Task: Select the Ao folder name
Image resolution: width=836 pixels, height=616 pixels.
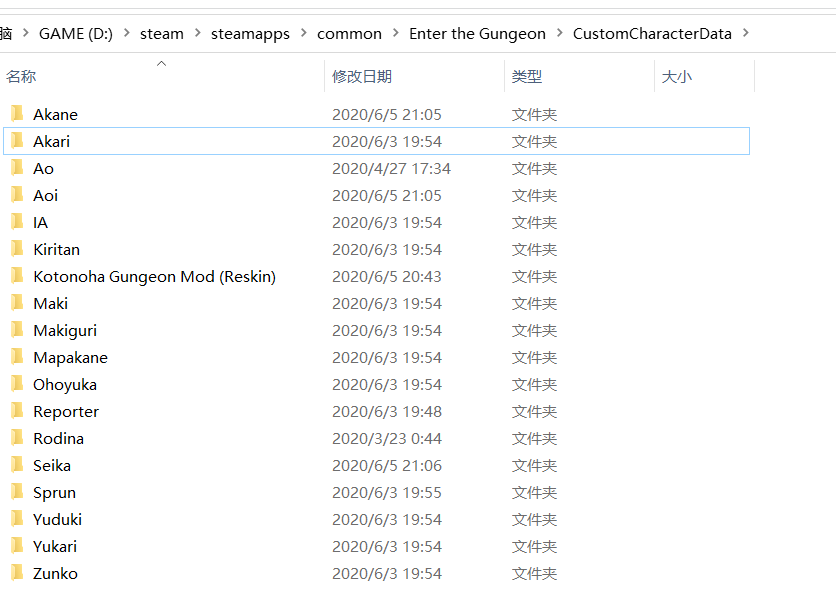Action: 43,169
